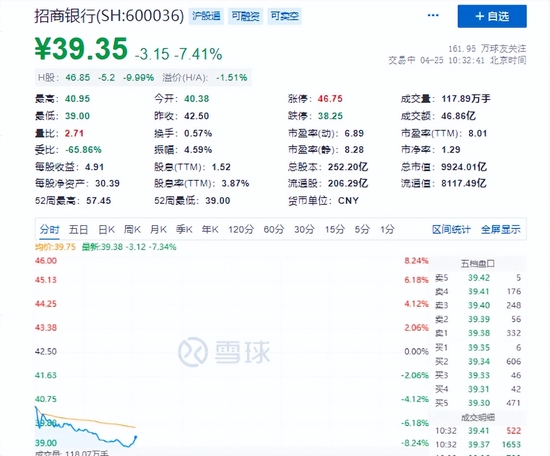Click the 成交额 value 46.86亿
Image resolution: width=550 pixels, height=456 pixels.
click(x=458, y=116)
